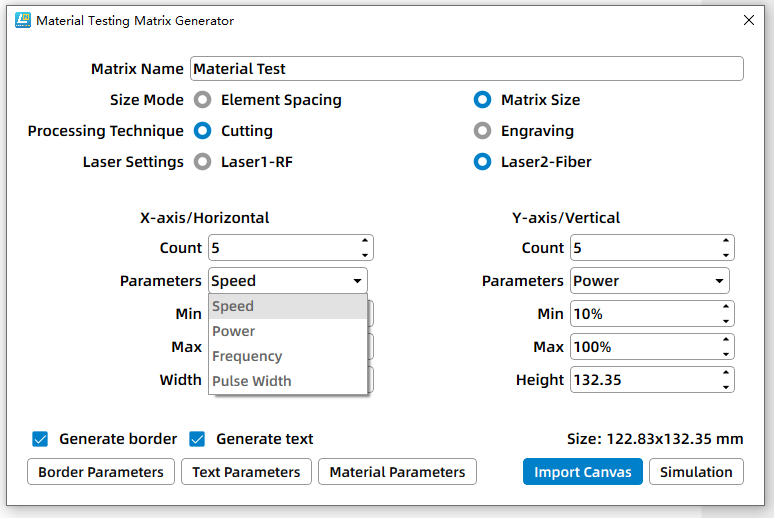Choose Power from the open dropdown list
This screenshot has width=774, height=518.
(234, 331)
